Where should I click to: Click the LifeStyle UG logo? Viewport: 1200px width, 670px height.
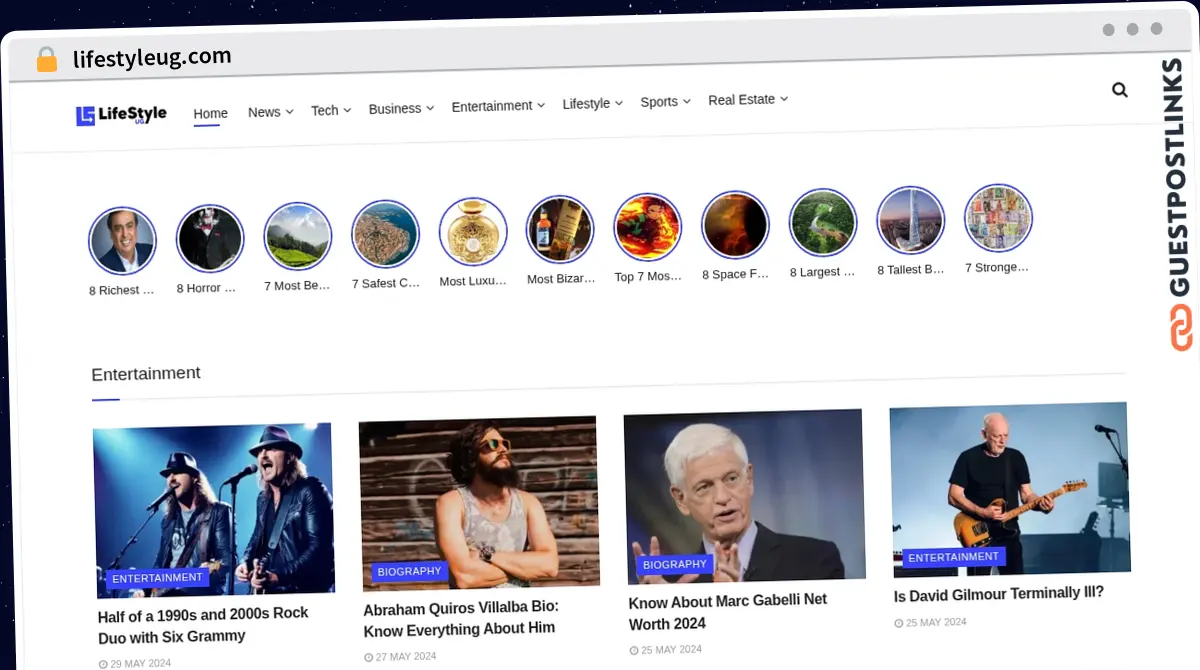point(121,115)
